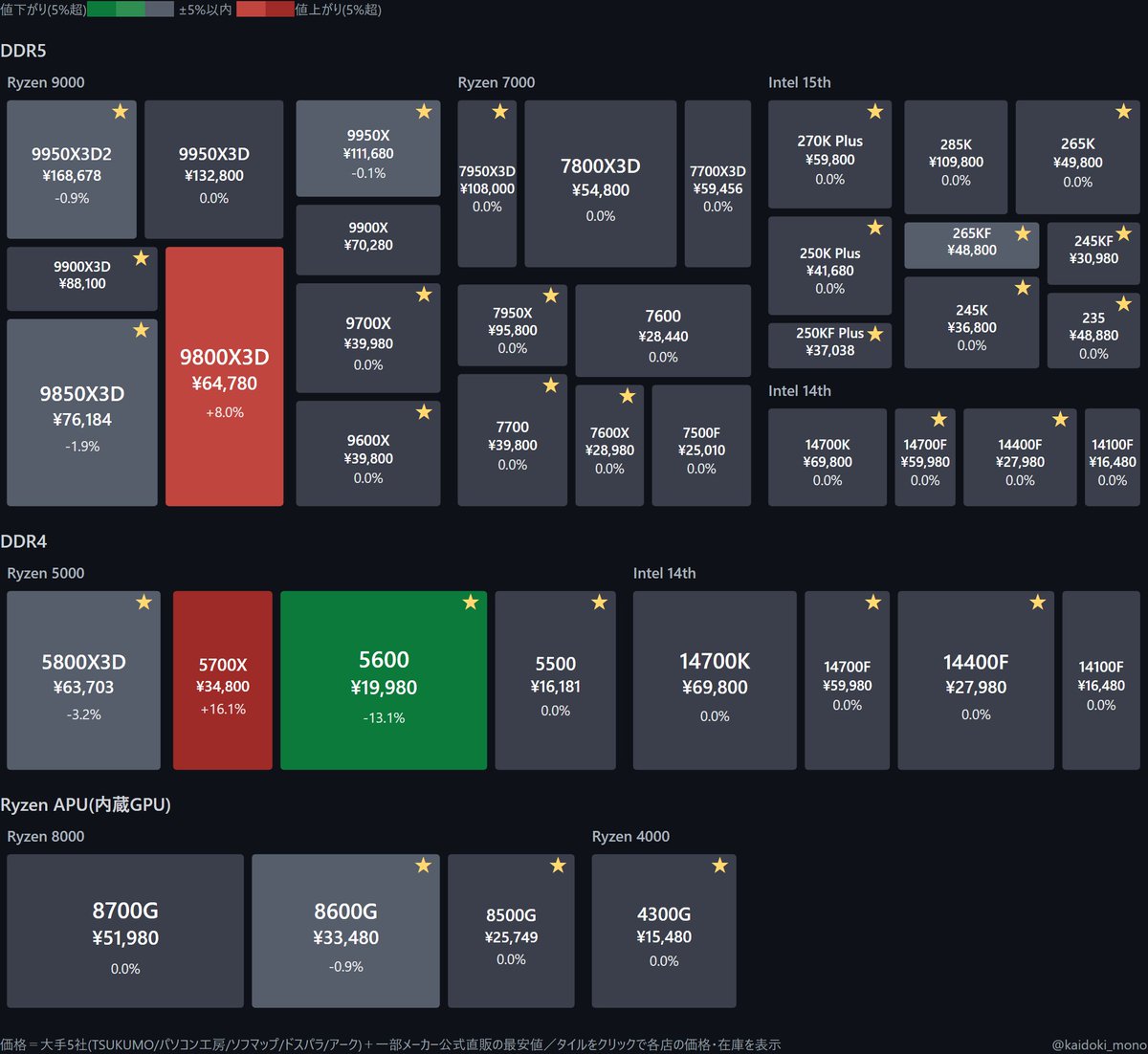Click the star on the 7700 tile
Image resolution: width=1148 pixels, height=1054 pixels.
550,385
